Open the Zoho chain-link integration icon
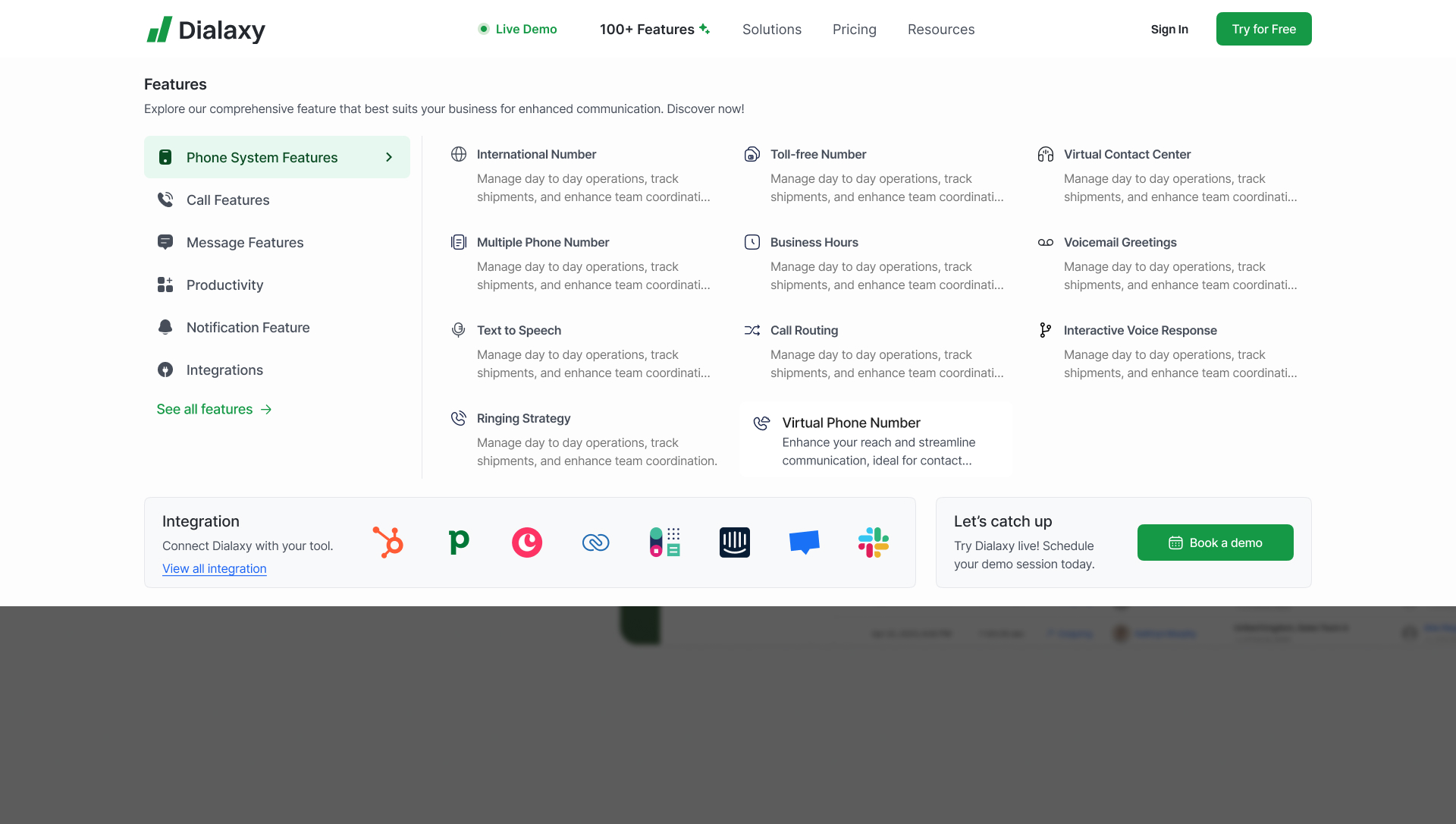This screenshot has height=824, width=1456. pos(596,543)
